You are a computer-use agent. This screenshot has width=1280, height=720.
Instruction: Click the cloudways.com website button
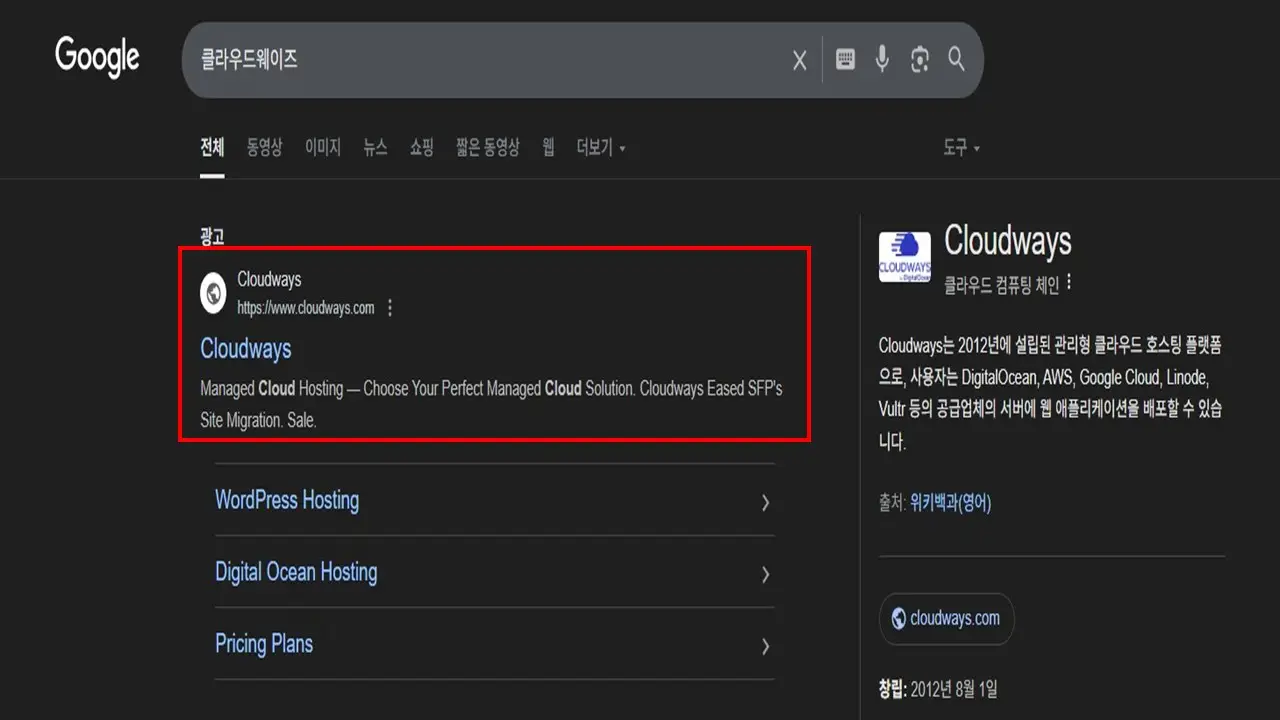pos(946,619)
